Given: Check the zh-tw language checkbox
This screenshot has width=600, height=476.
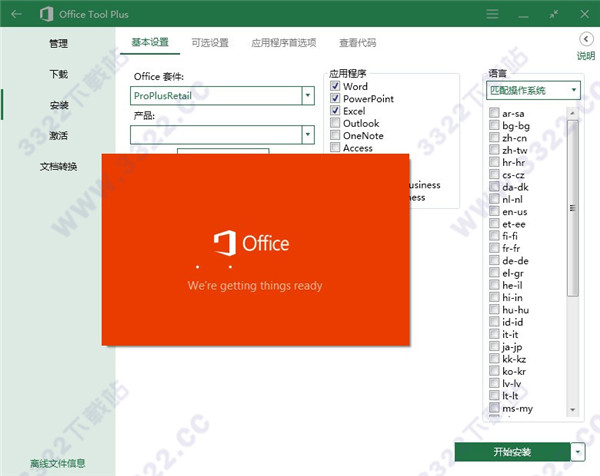Looking at the screenshot, I should (x=494, y=150).
